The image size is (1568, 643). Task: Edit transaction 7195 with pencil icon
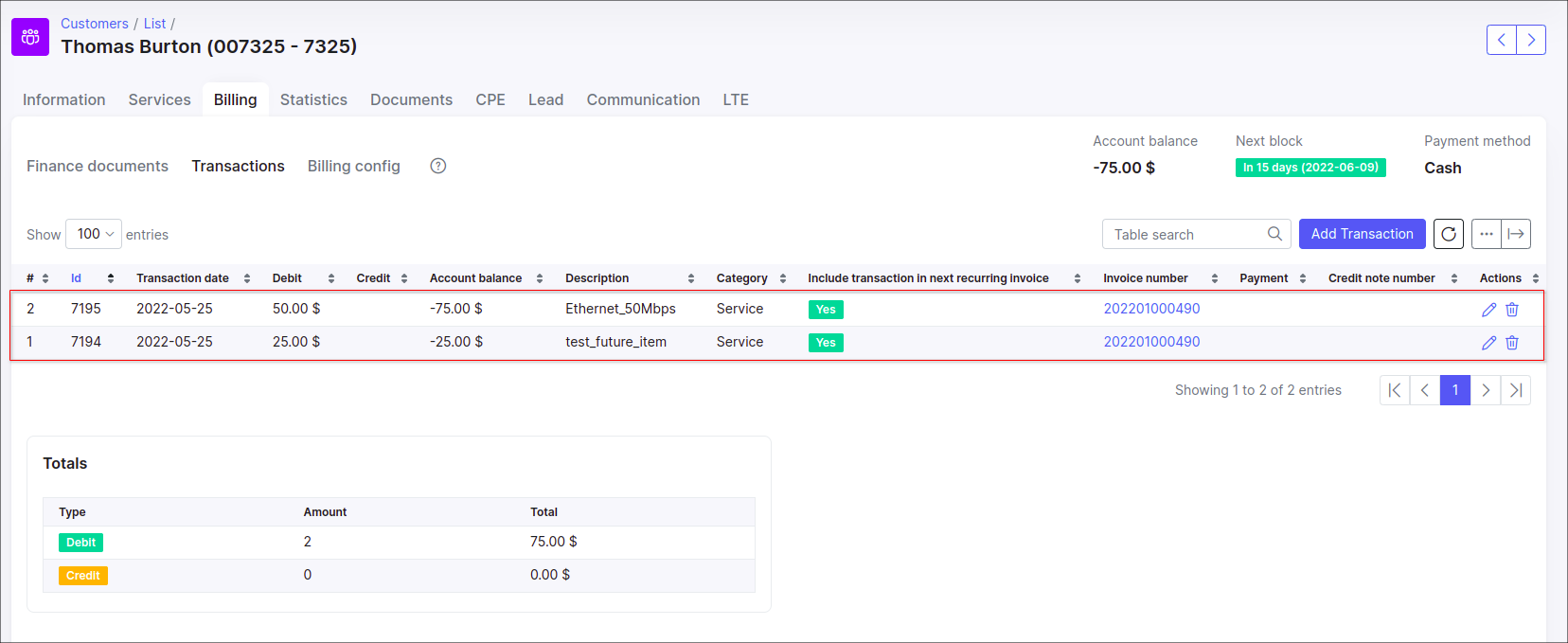coord(1488,310)
